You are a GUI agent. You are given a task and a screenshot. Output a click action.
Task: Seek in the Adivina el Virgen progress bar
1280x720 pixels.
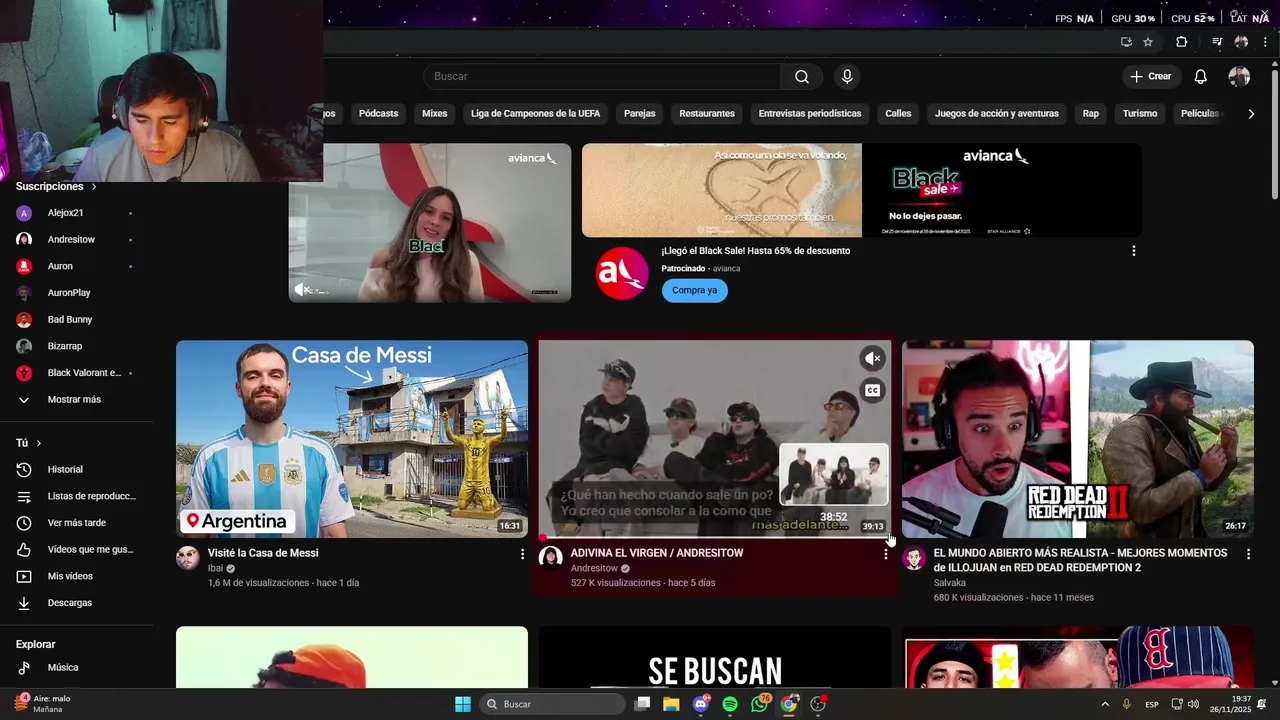pyautogui.click(x=715, y=537)
